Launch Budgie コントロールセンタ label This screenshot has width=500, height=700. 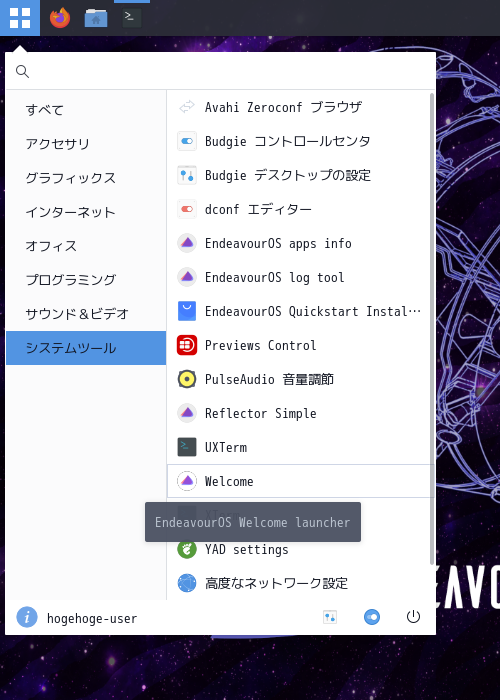pyautogui.click(x=288, y=141)
